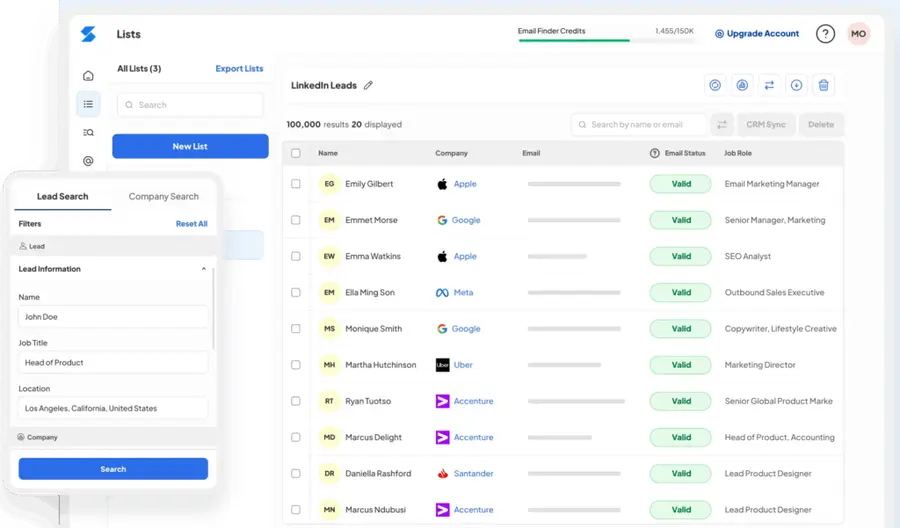900x528 pixels.
Task: Click the Company filter section header
Action: tap(113, 437)
